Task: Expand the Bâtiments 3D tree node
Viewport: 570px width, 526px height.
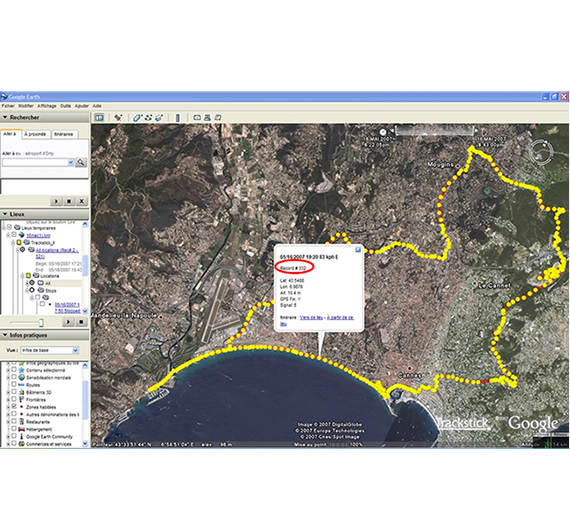Action: coord(8,392)
